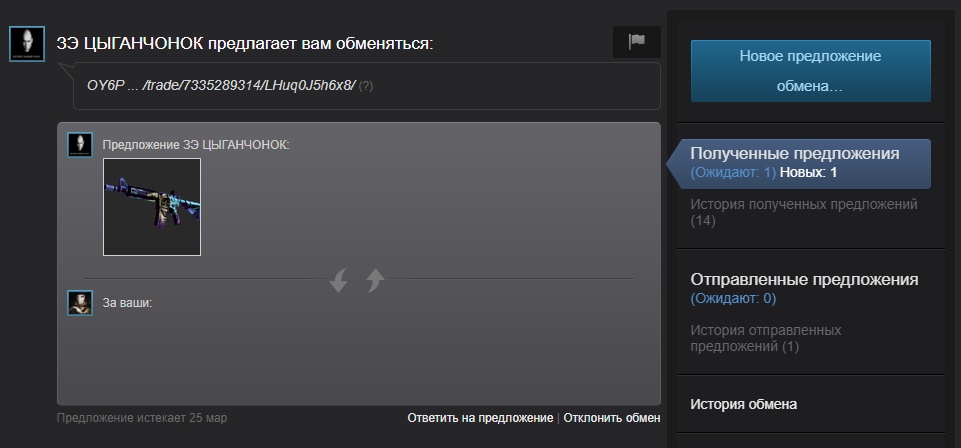961x448 pixels.
Task: Click the right curved exchange arrow
Action: coord(375,281)
